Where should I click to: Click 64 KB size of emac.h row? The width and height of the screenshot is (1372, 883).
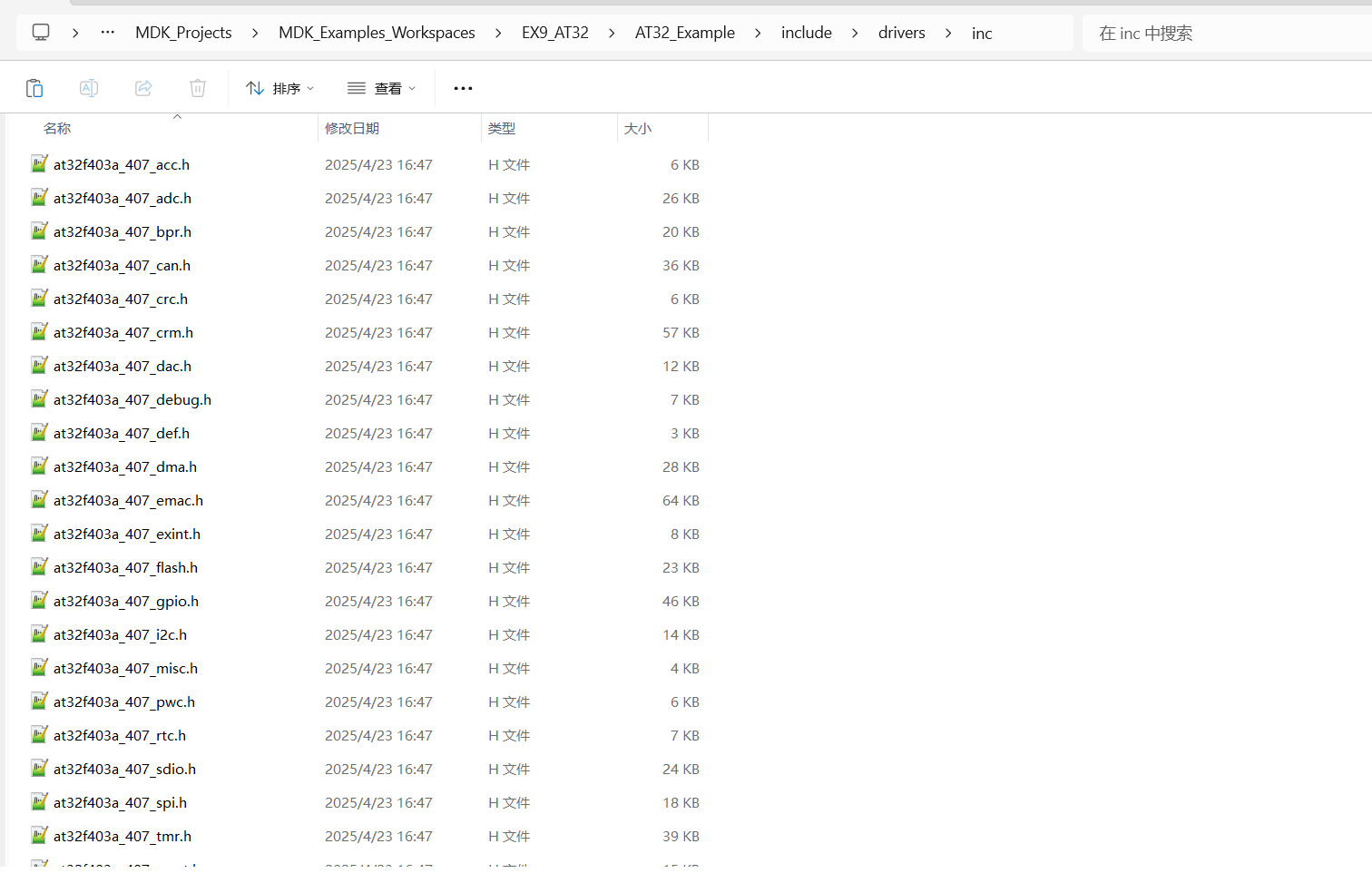click(681, 500)
